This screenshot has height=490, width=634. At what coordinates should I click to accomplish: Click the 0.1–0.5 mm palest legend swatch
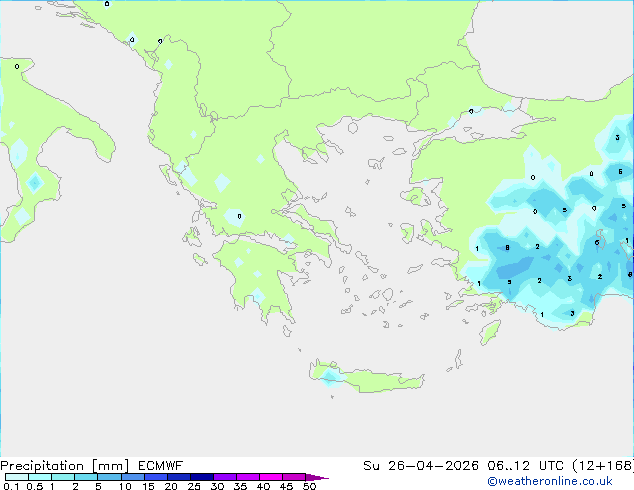pyautogui.click(x=17, y=477)
